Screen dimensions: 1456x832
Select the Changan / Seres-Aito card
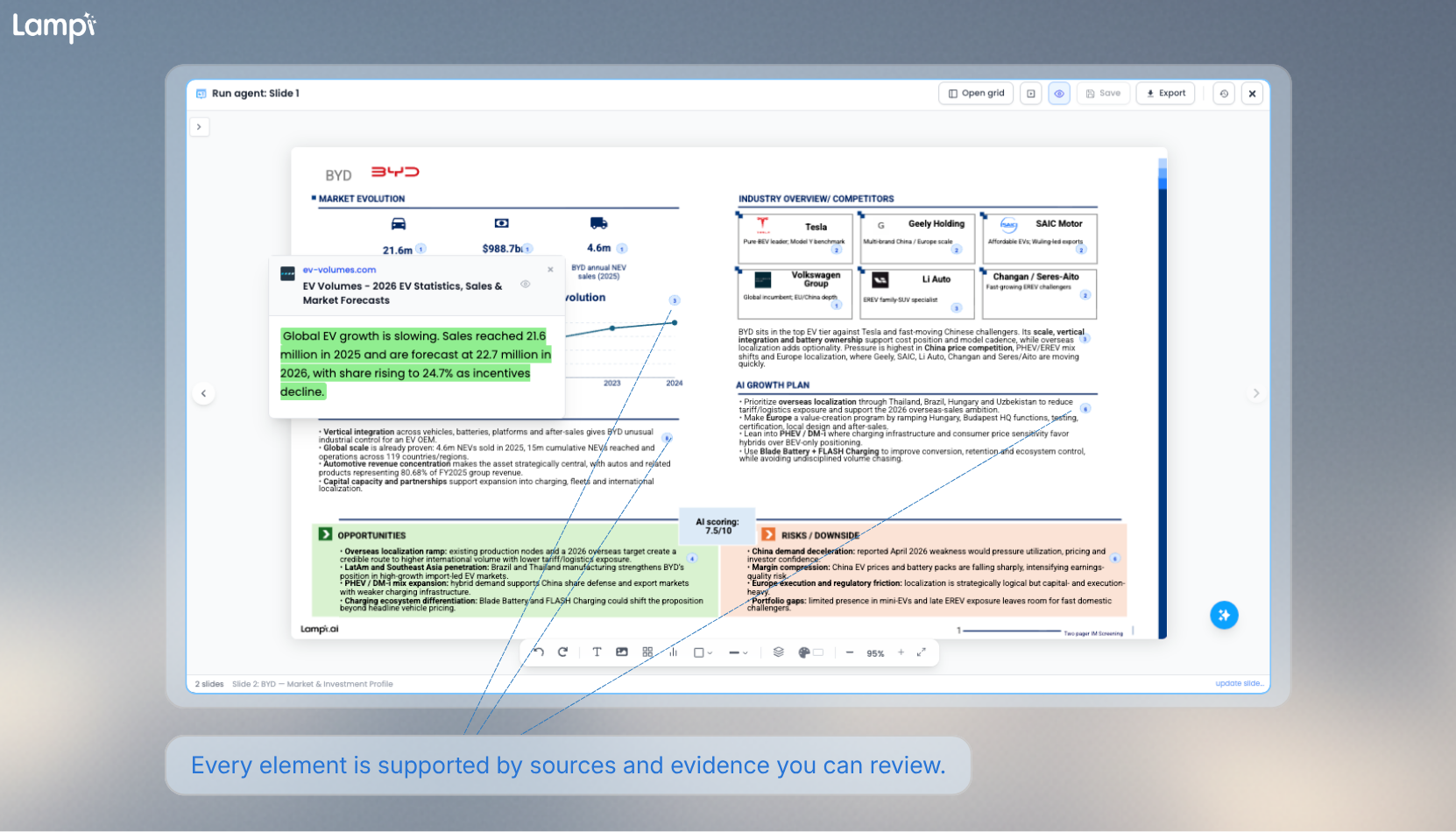coord(1040,293)
